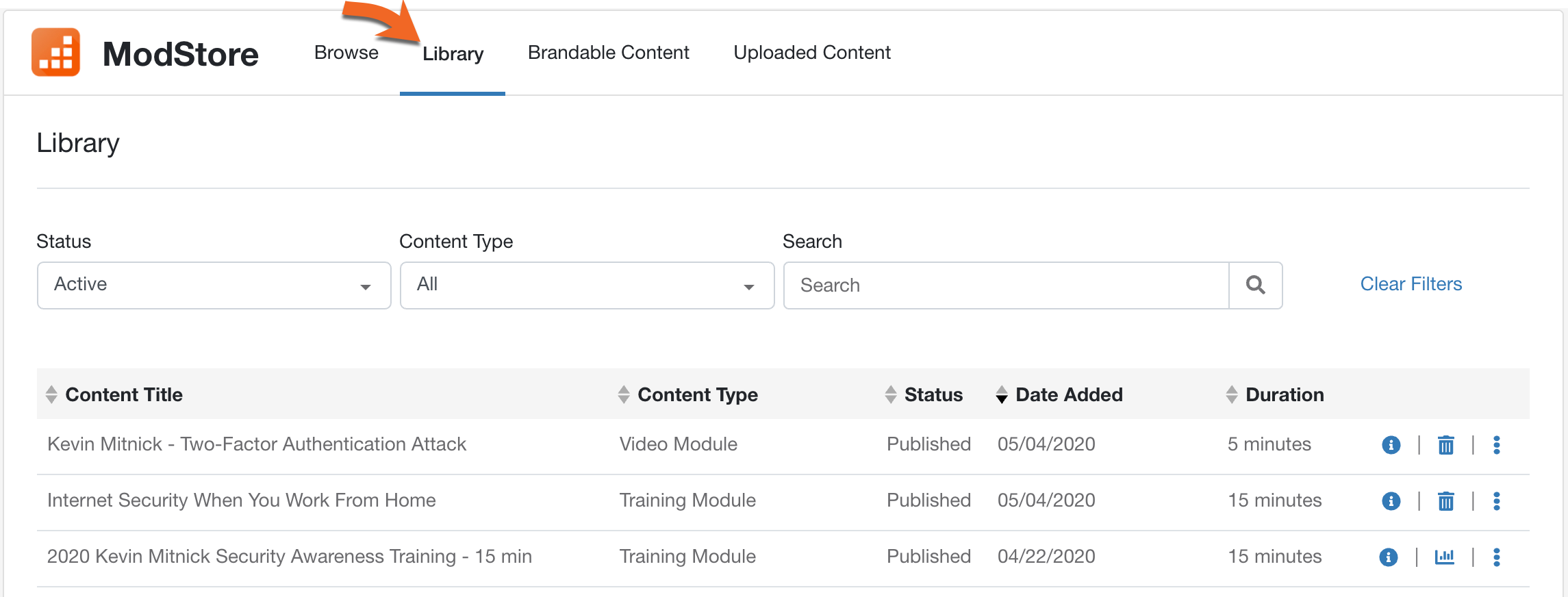Click 'Internet Security When You Work From Home' title
Viewport: 1568px width, 597px height.
(x=242, y=500)
